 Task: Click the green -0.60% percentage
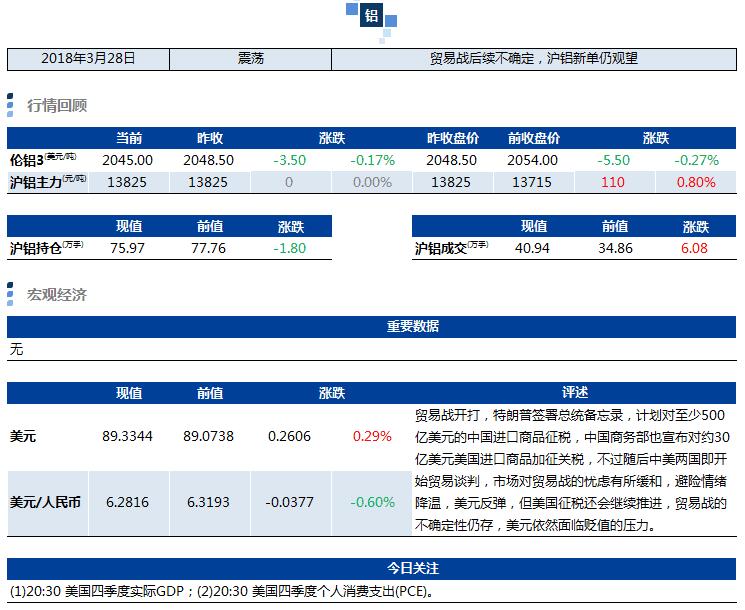coord(372,502)
